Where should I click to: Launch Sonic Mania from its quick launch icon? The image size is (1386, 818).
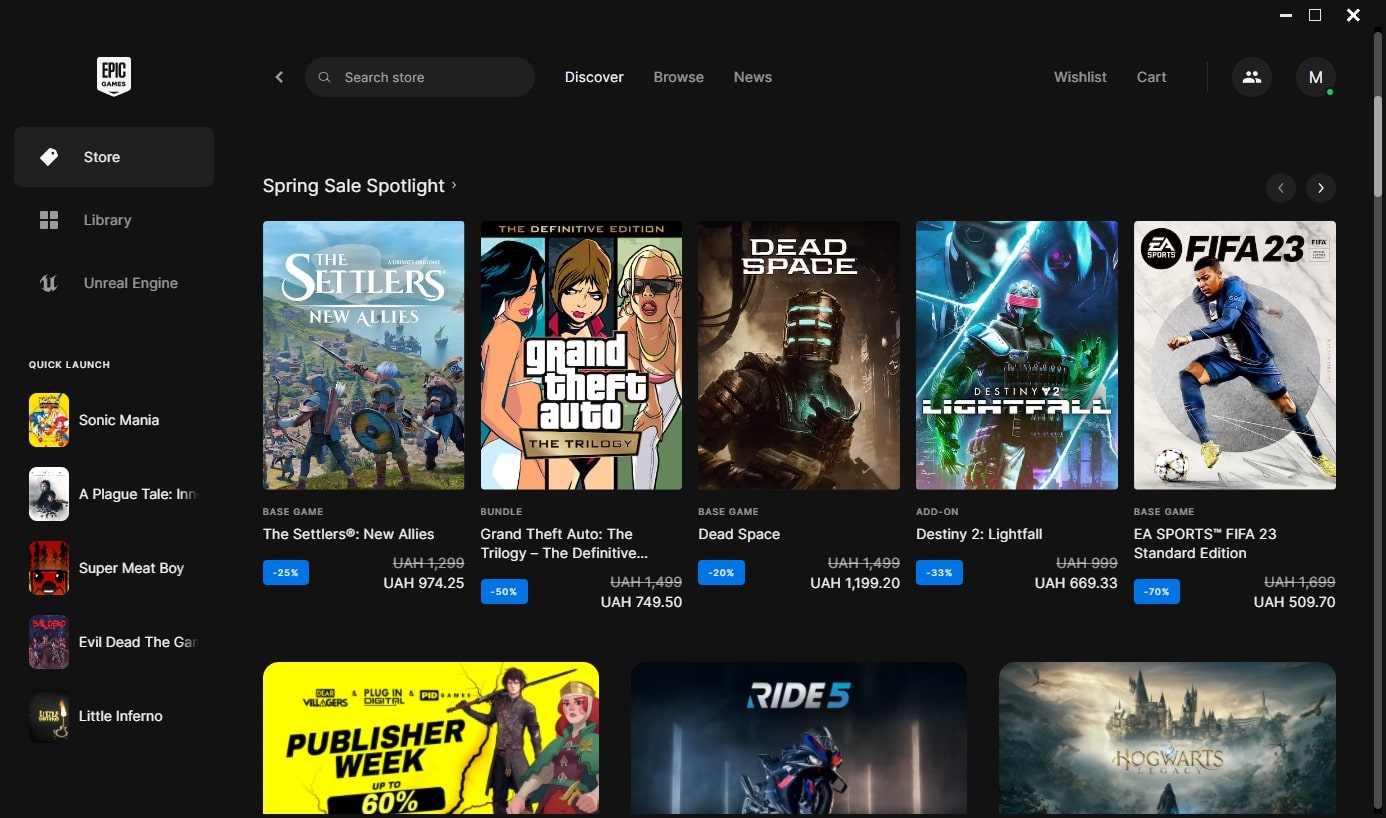(49, 420)
